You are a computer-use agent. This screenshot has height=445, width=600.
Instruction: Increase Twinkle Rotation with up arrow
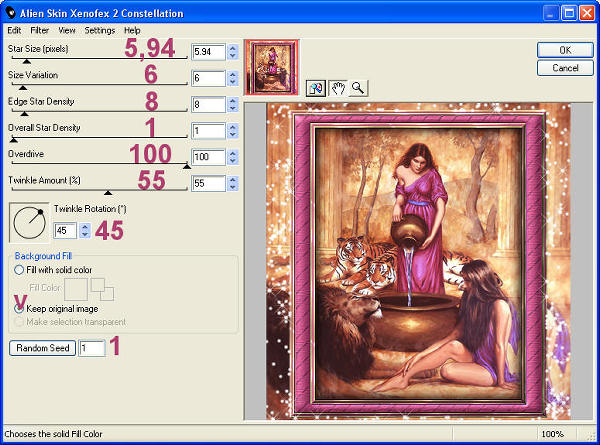pos(85,227)
